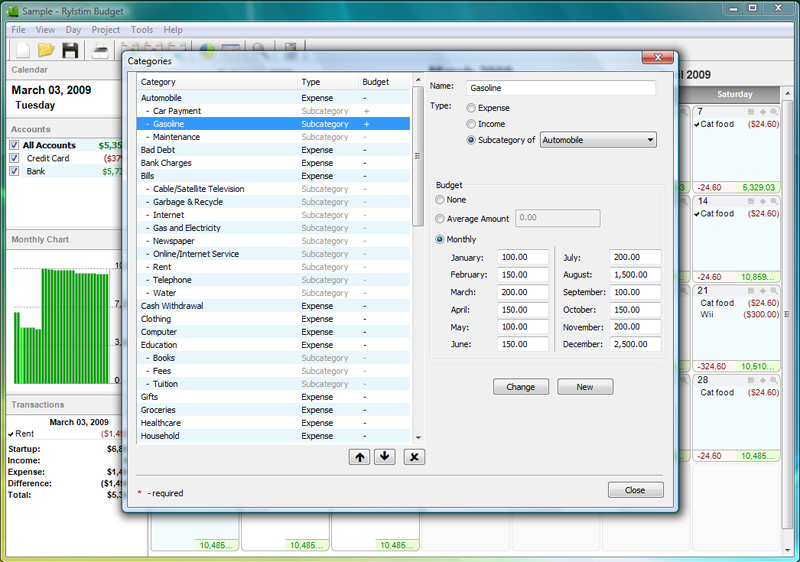Screen dimensions: 800x562
Task: Move category up with the up arrow
Action: [x=359, y=456]
